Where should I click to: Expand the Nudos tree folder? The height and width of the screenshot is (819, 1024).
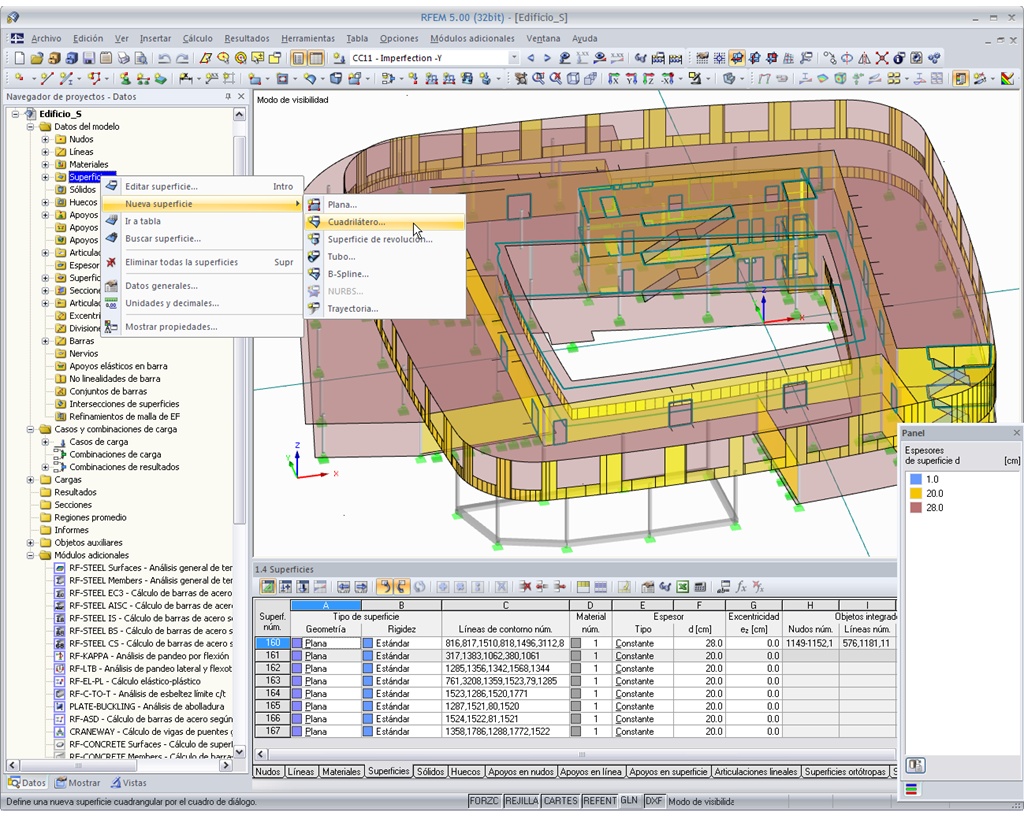tap(45, 139)
